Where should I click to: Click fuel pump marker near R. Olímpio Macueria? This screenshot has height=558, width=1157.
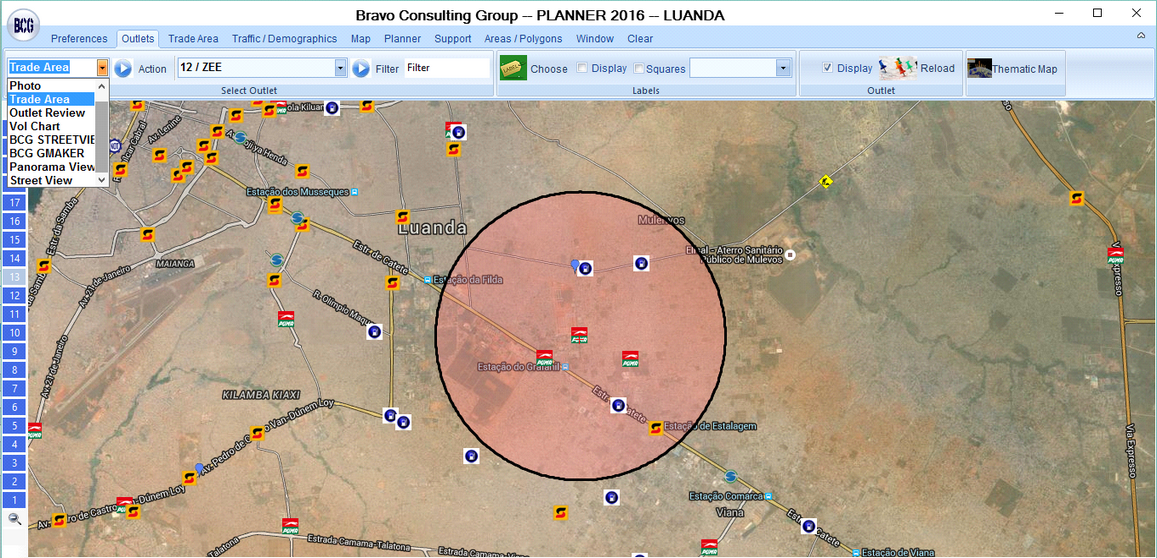pyautogui.click(x=375, y=332)
